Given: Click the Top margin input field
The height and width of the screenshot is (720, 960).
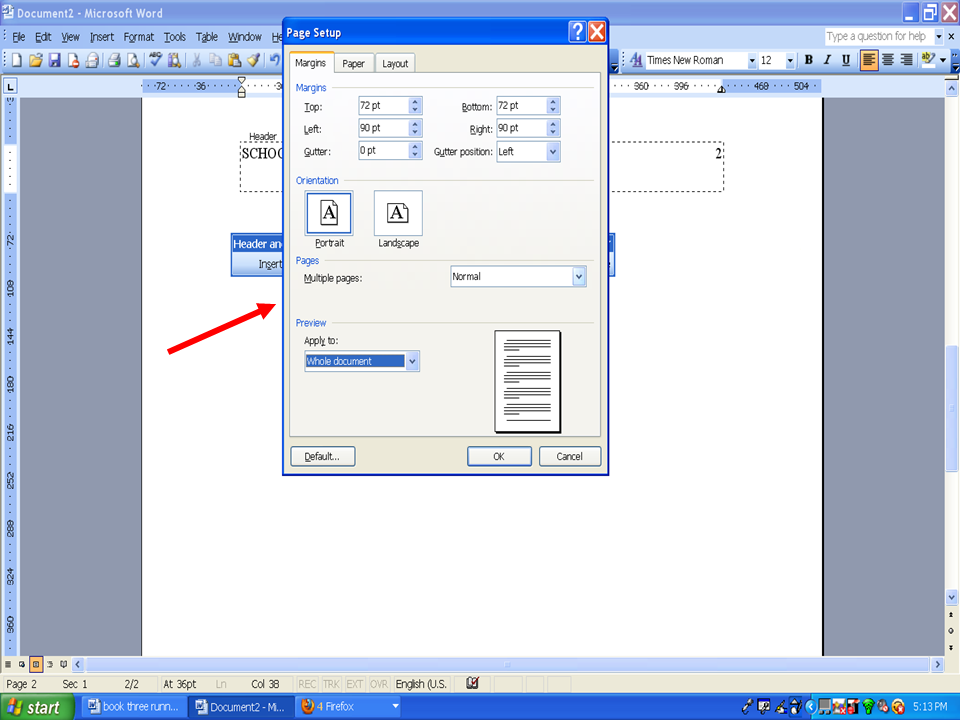Looking at the screenshot, I should 383,105.
